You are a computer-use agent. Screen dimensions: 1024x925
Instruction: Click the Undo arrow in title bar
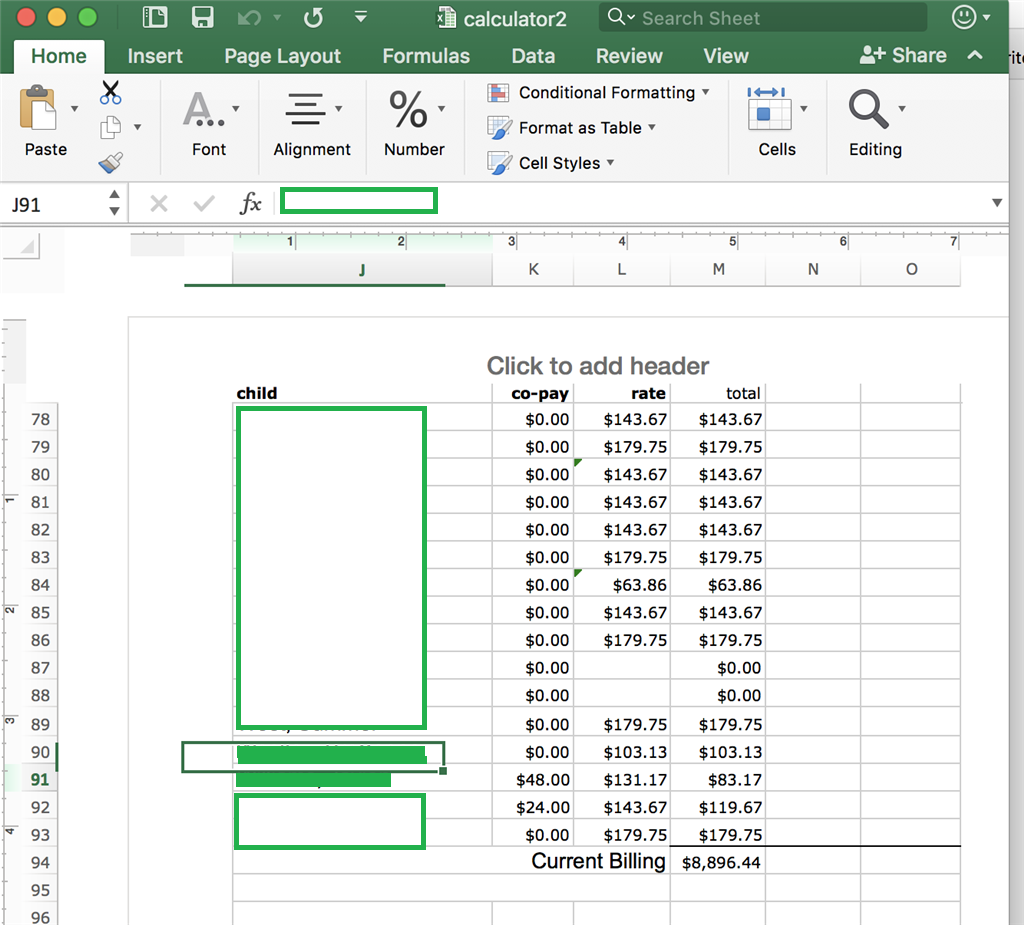[249, 17]
